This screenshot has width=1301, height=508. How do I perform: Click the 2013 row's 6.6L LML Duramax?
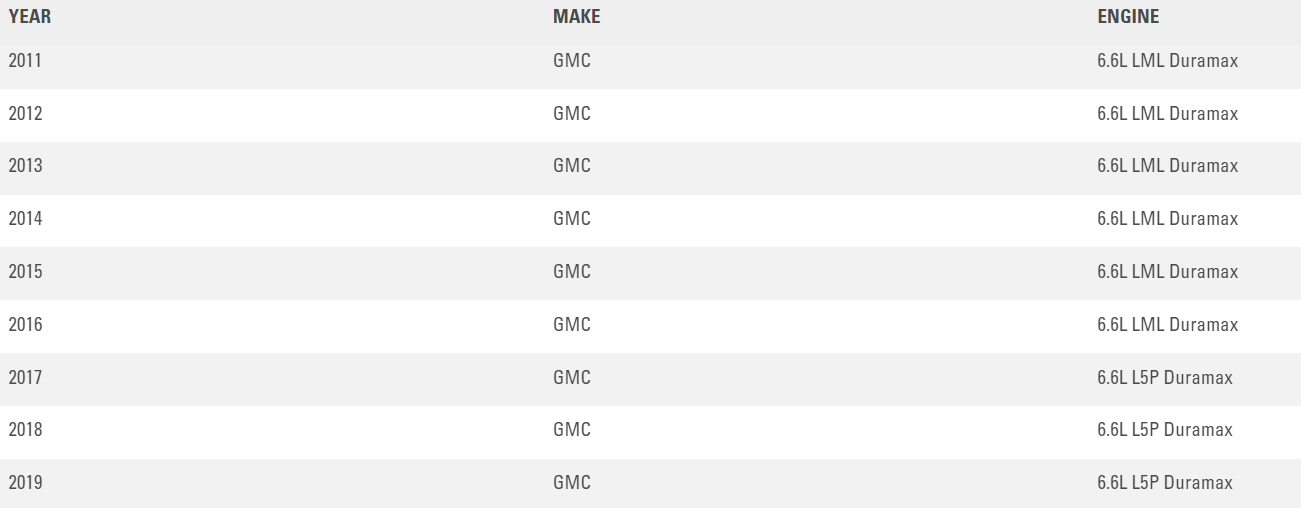[x=1167, y=166]
